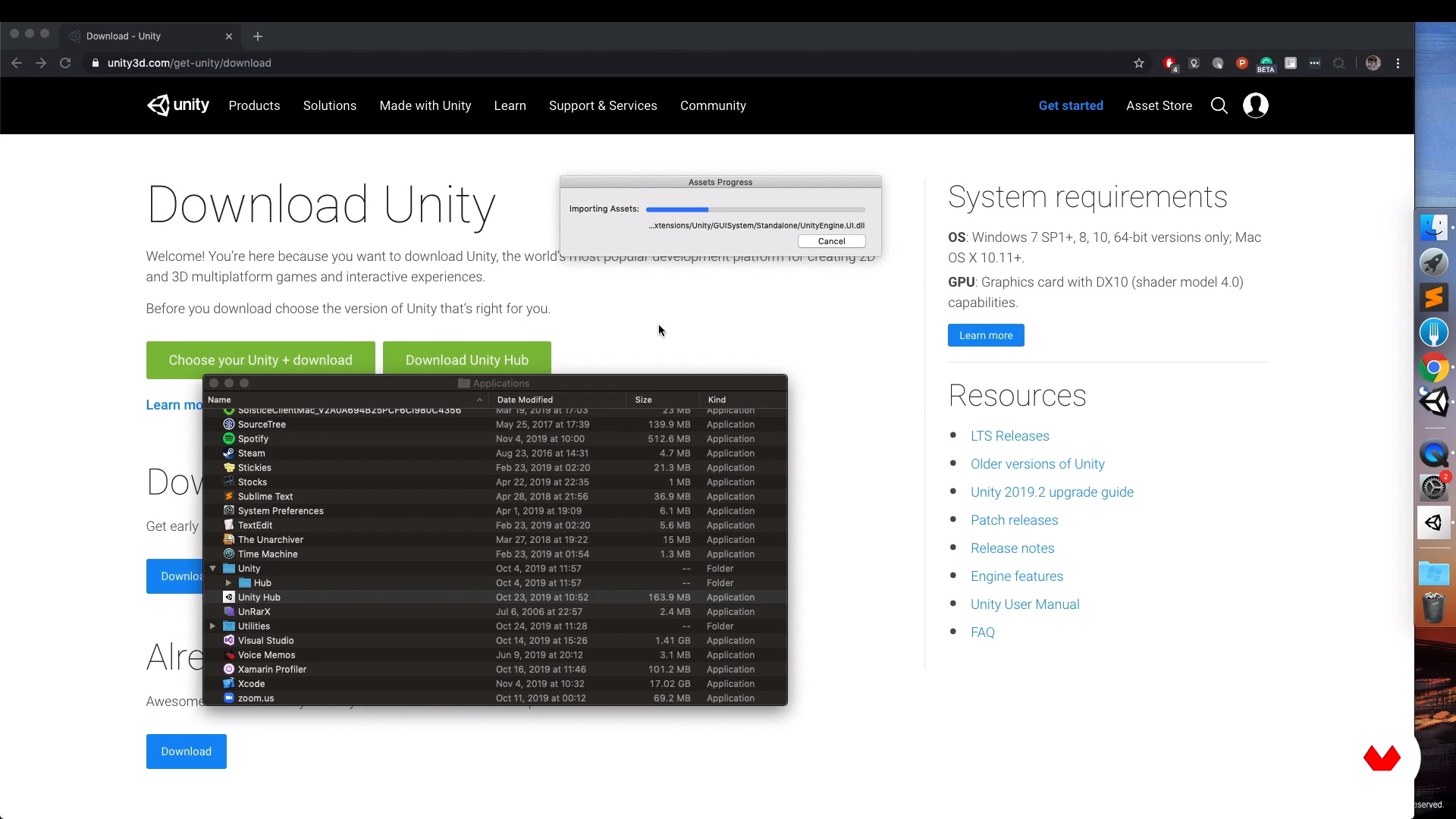Go to the Asset Store link
1456x819 pixels.
[1159, 105]
